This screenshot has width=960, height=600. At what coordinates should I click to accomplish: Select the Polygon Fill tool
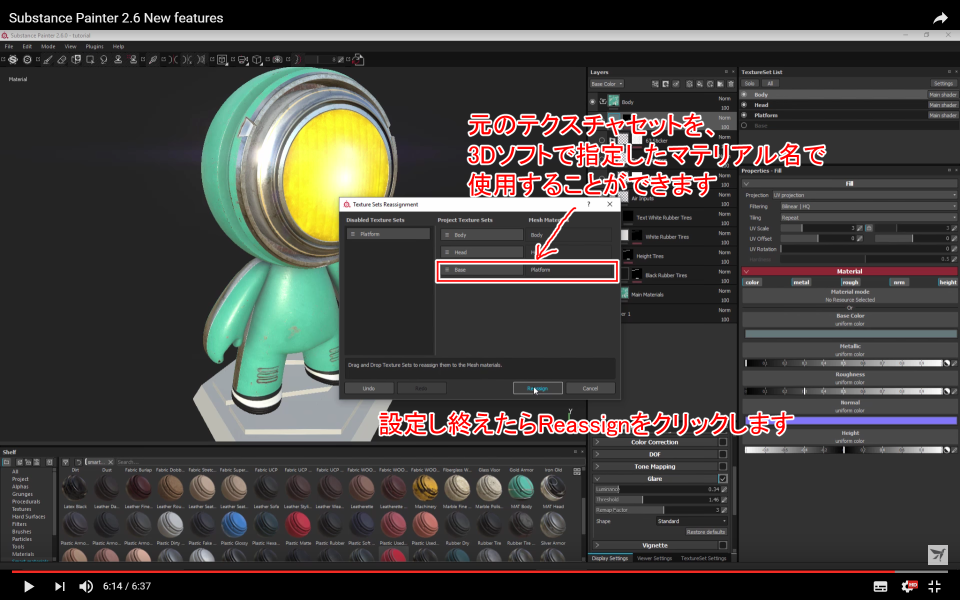pyautogui.click(x=90, y=59)
